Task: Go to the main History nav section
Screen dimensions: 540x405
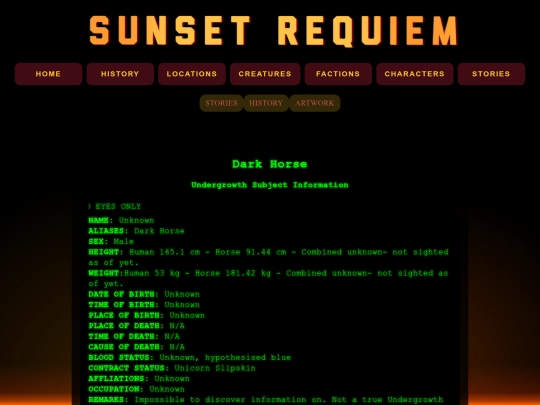Action: pyautogui.click(x=120, y=74)
